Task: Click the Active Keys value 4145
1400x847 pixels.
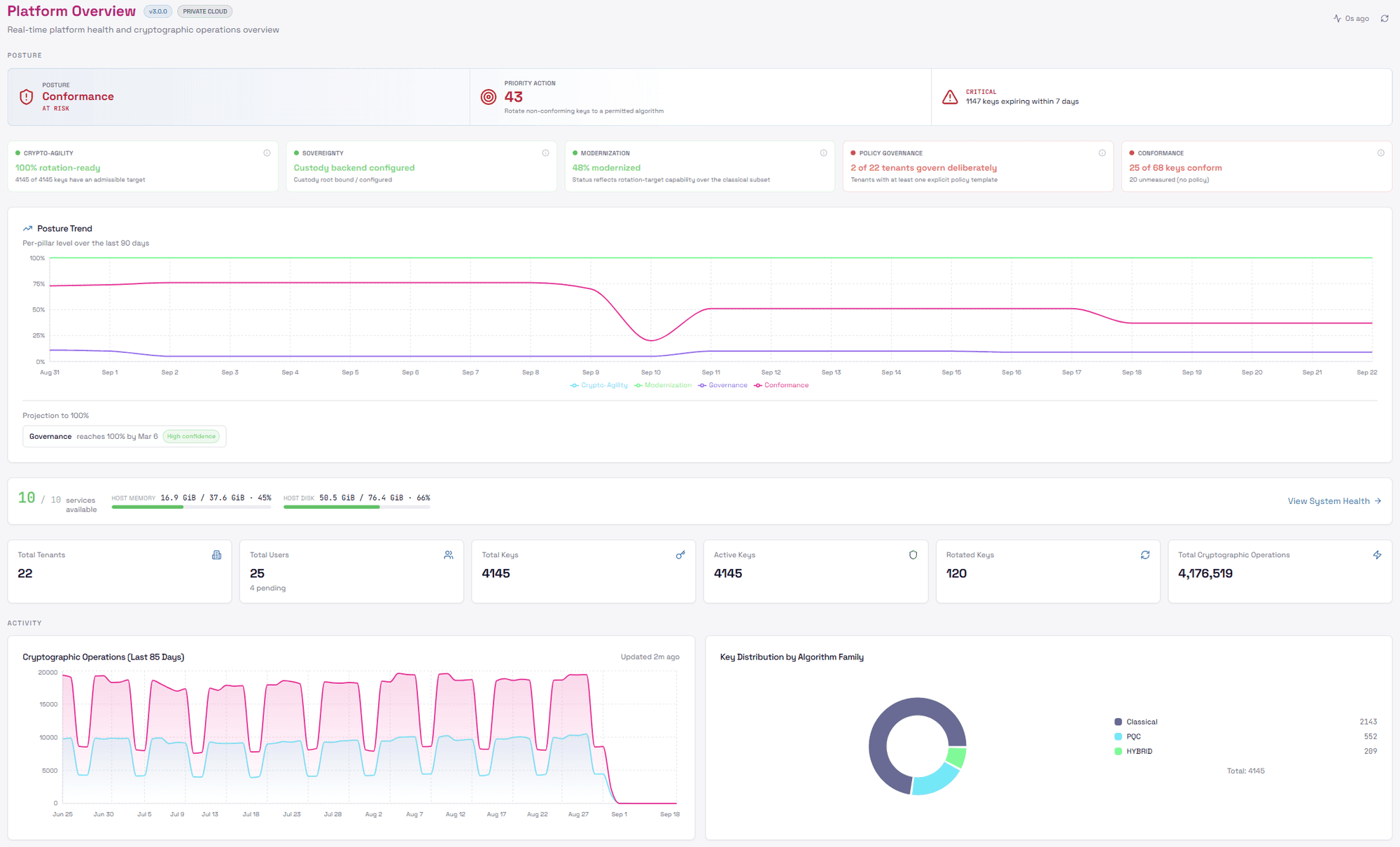Action: (728, 574)
